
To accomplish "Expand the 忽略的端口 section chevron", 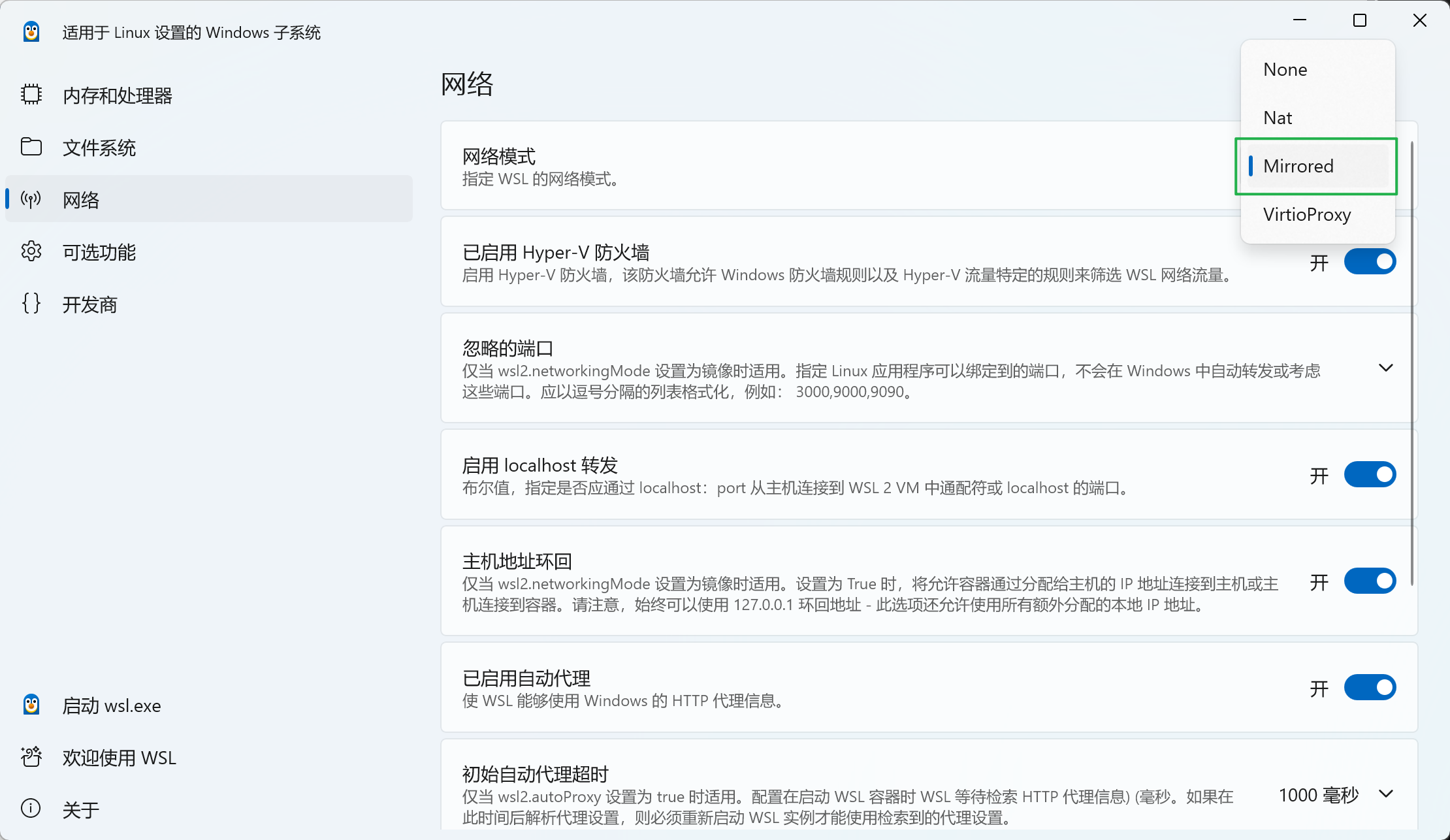I will click(x=1385, y=368).
